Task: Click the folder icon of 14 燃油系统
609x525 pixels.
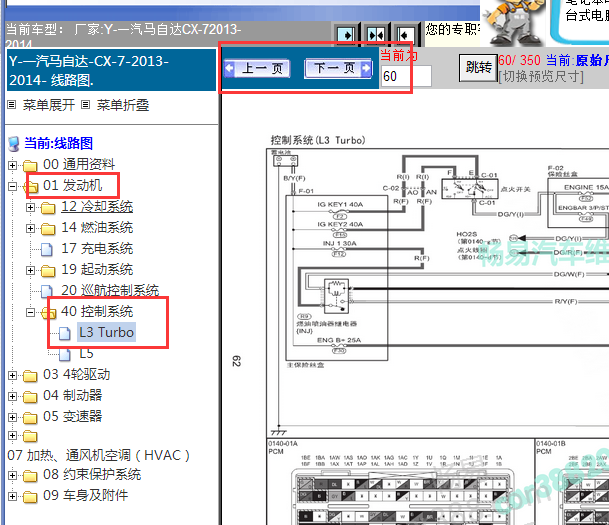Action: (x=48, y=229)
